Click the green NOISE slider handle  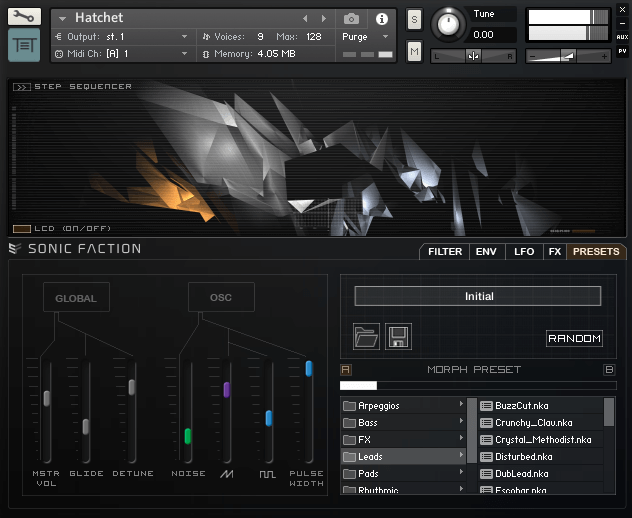point(188,436)
